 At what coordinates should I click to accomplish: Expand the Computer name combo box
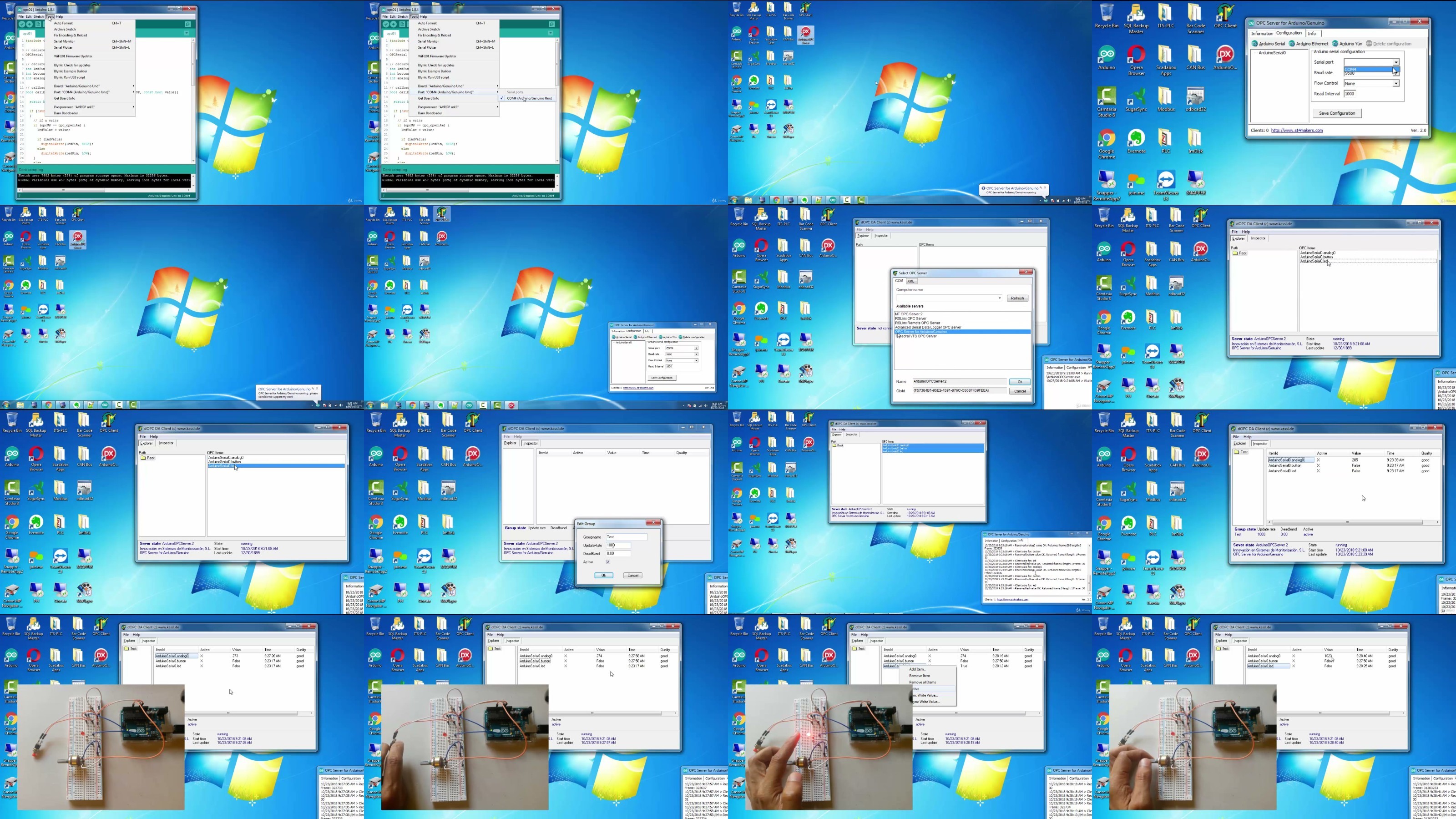click(999, 298)
